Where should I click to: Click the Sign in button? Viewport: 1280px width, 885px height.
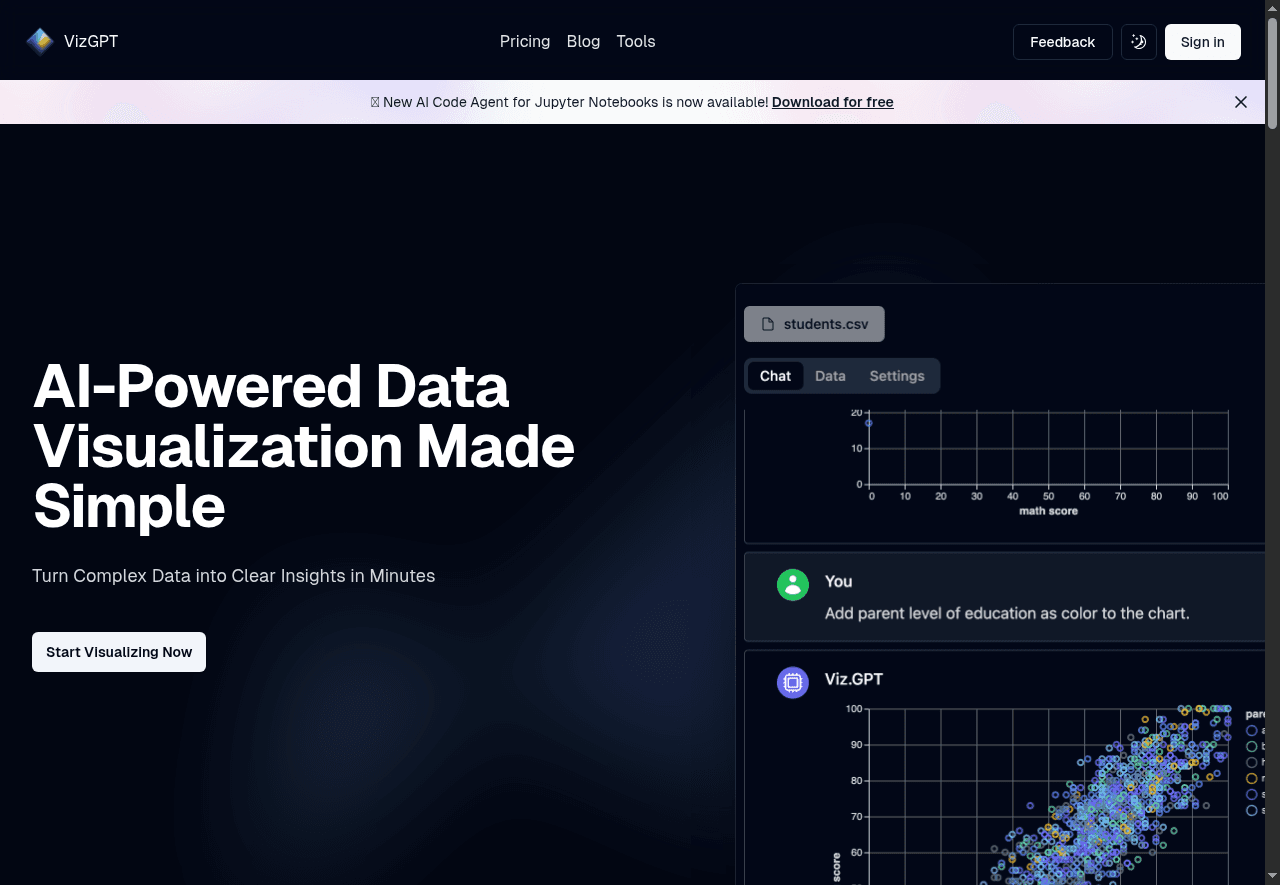point(1202,42)
